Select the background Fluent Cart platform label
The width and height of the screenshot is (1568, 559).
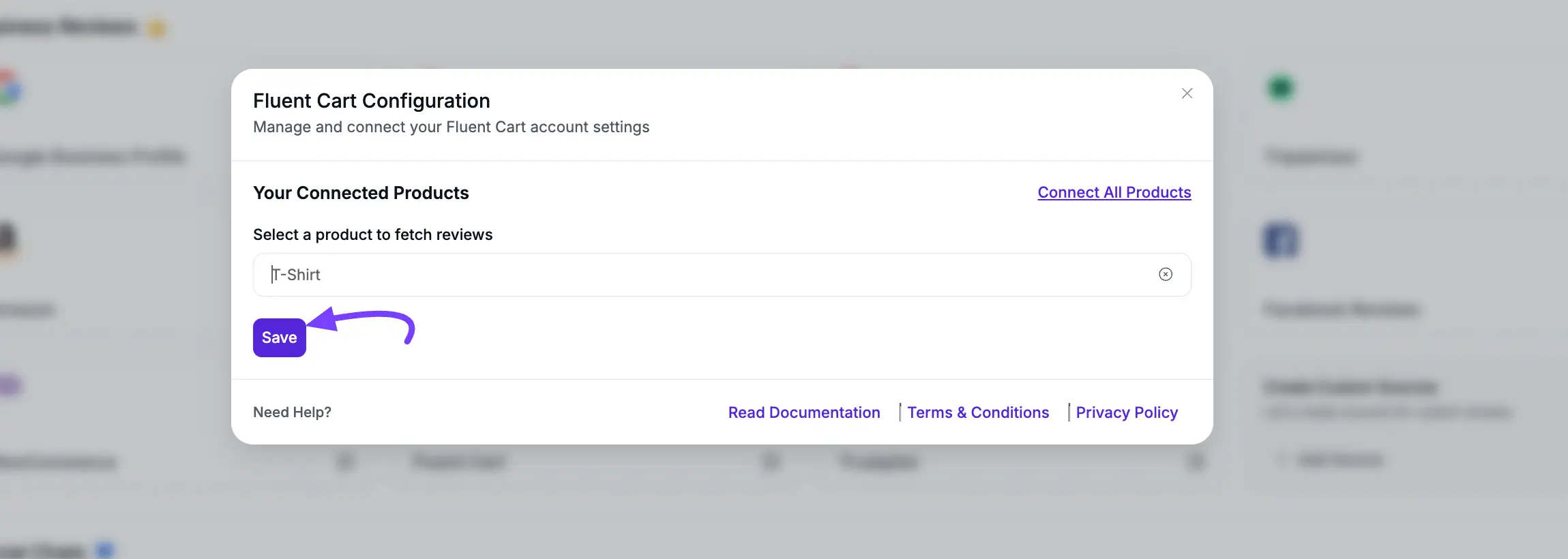tap(459, 462)
